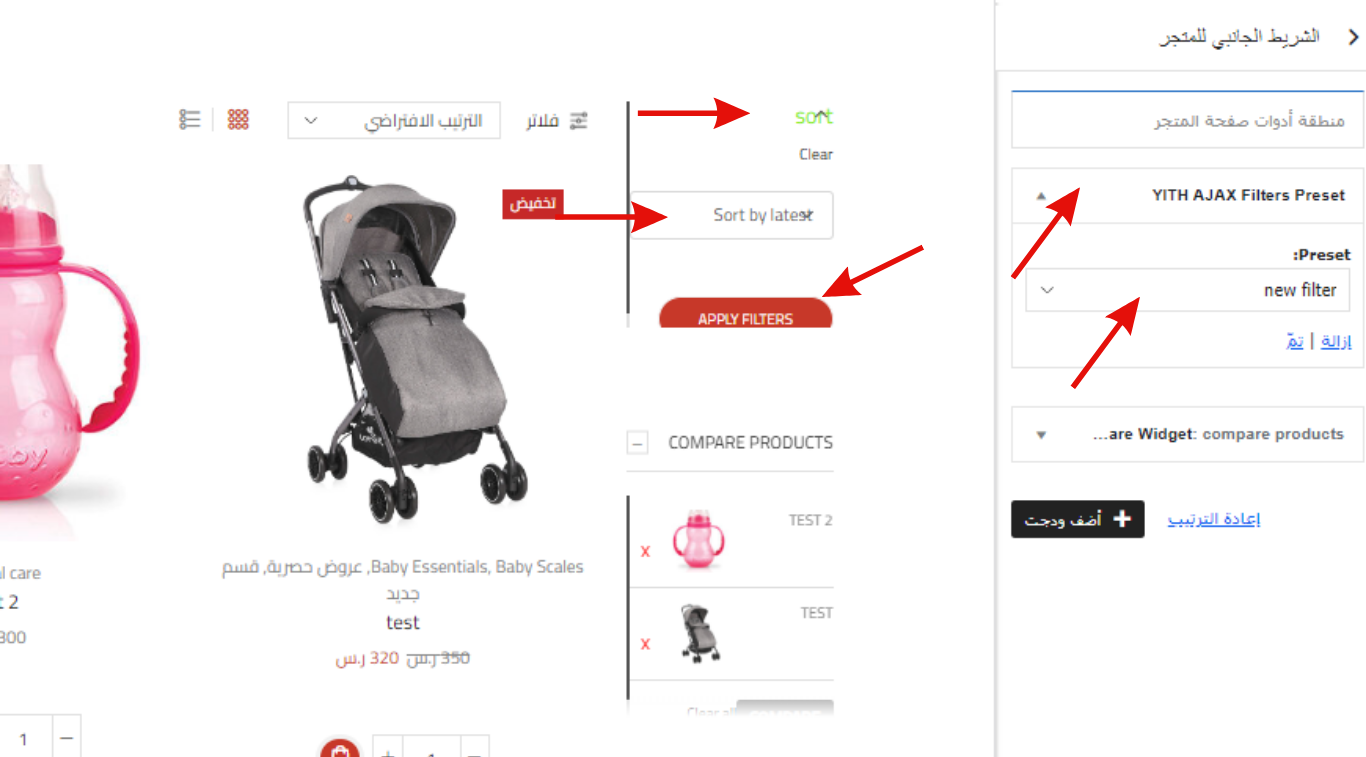The height and width of the screenshot is (757, 1366).
Task: Remove TEST stroller from compare list
Action: tap(645, 644)
